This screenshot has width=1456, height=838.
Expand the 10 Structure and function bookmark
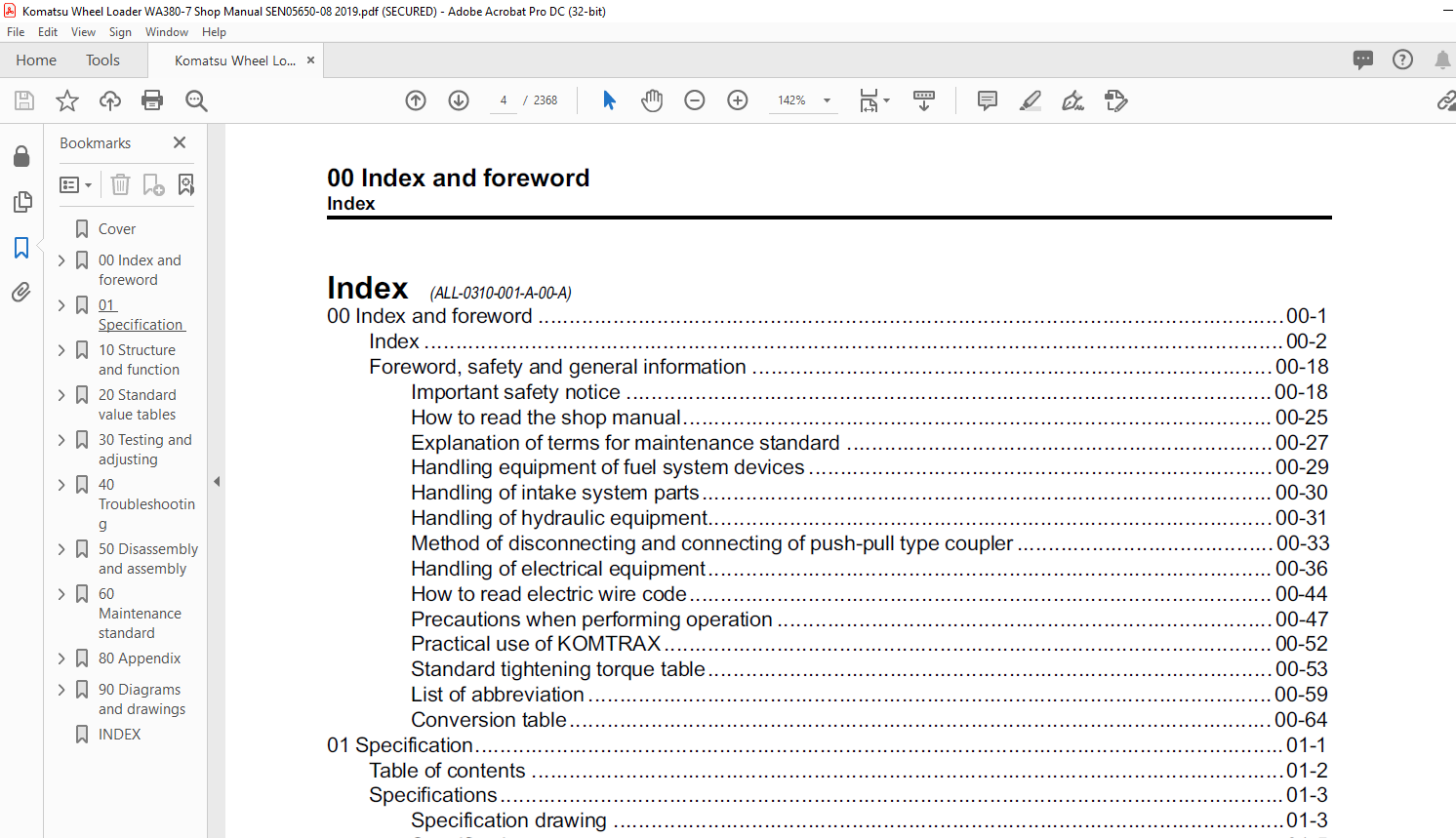(61, 350)
